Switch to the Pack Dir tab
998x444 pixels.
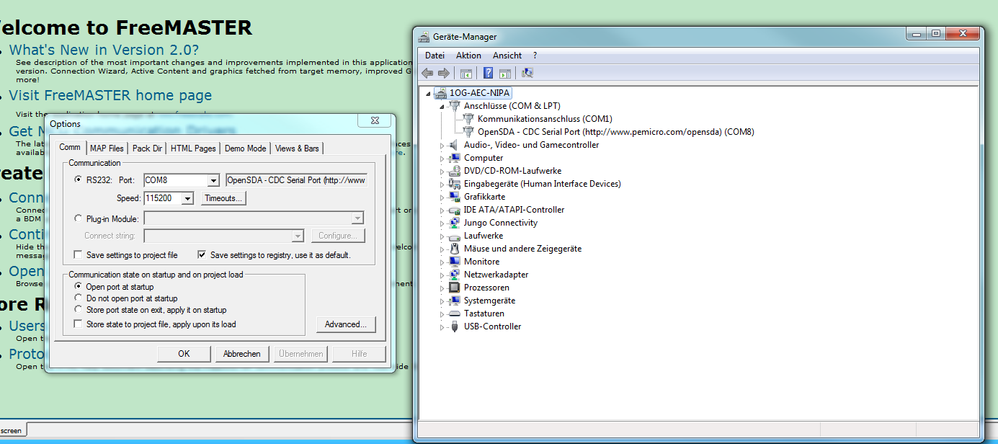(147, 148)
